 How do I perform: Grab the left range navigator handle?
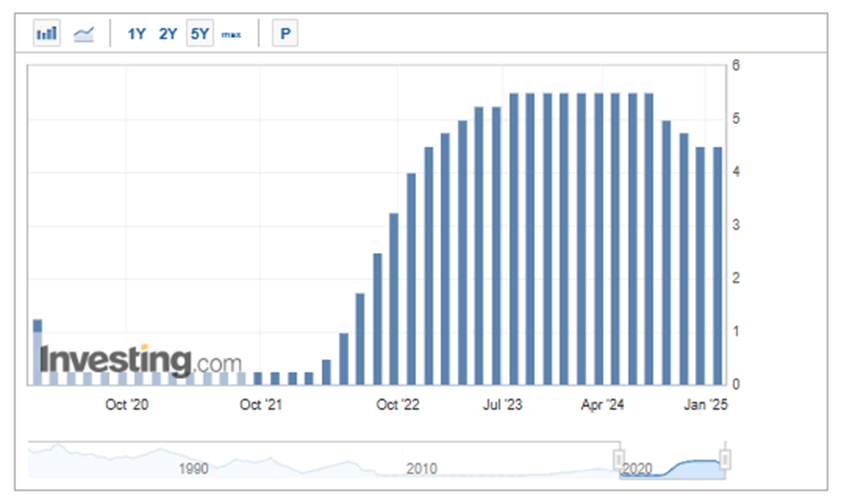[618, 459]
